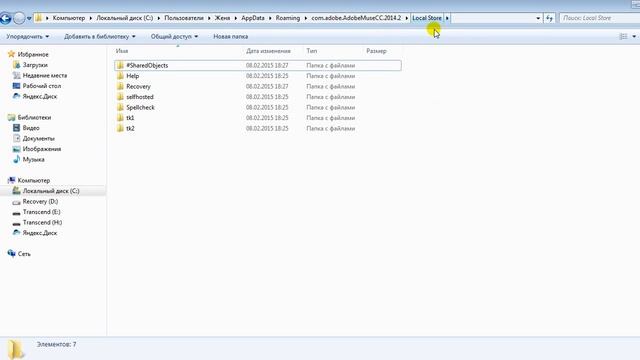Click the Refresh button near address bar
Image resolution: width=640 pixels, height=360 pixels.
pyautogui.click(x=549, y=18)
